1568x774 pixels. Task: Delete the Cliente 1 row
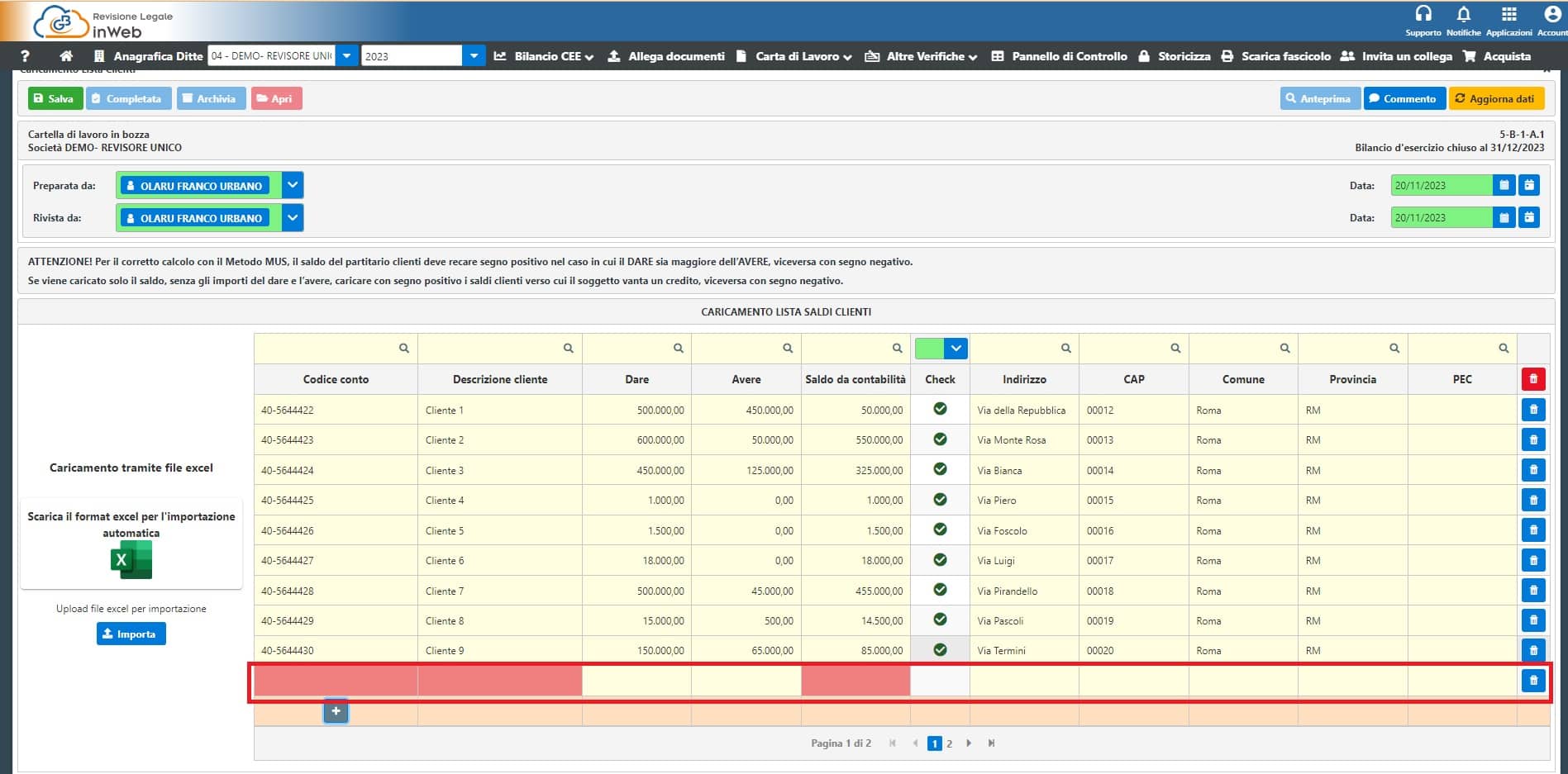(x=1533, y=410)
